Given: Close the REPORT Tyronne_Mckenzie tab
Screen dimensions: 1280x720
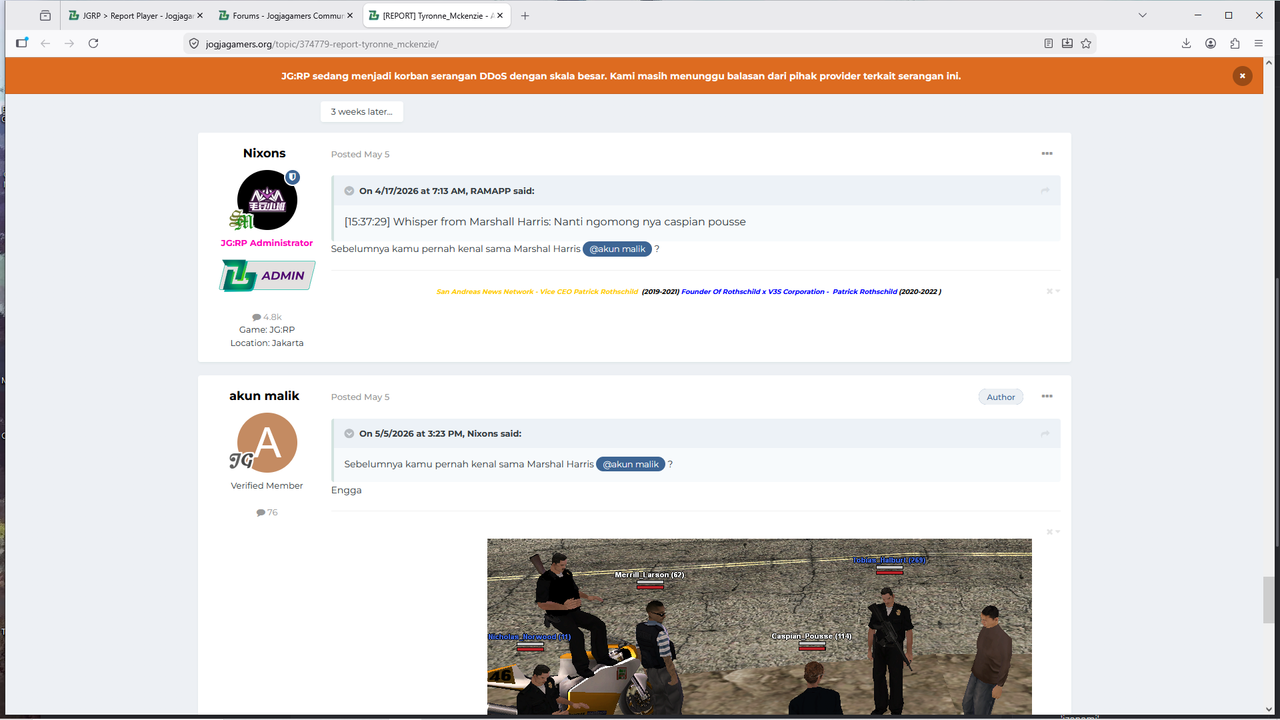Looking at the screenshot, I should coord(498,16).
